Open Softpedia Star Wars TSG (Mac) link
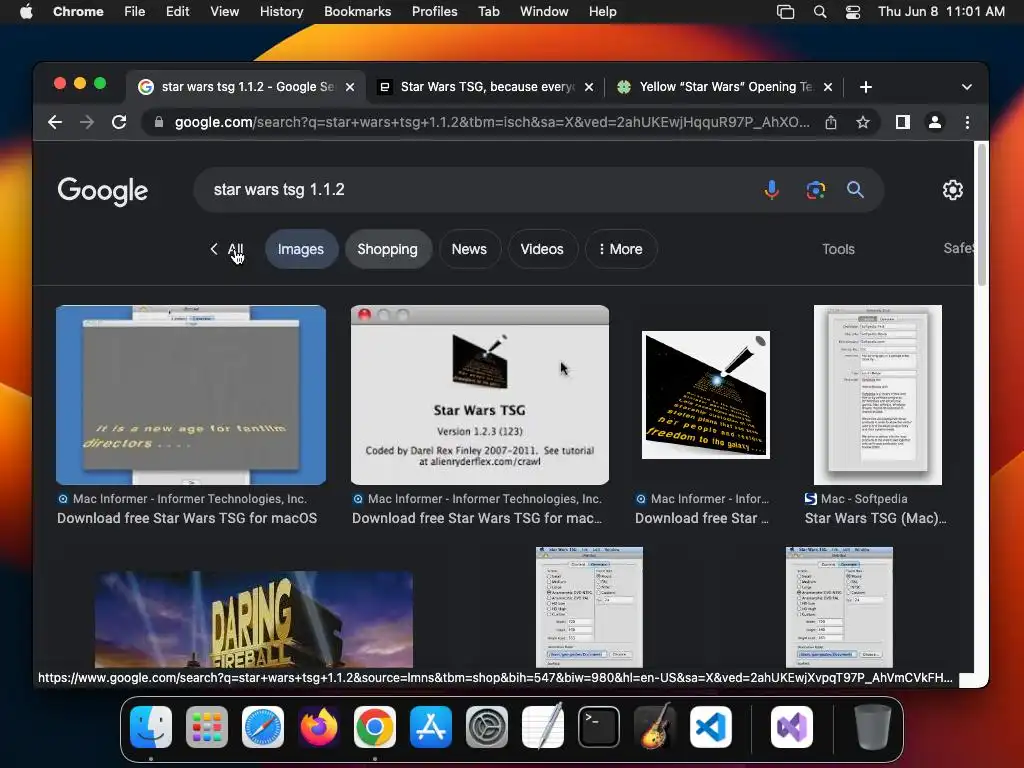Viewport: 1024px width, 768px height. coord(875,518)
